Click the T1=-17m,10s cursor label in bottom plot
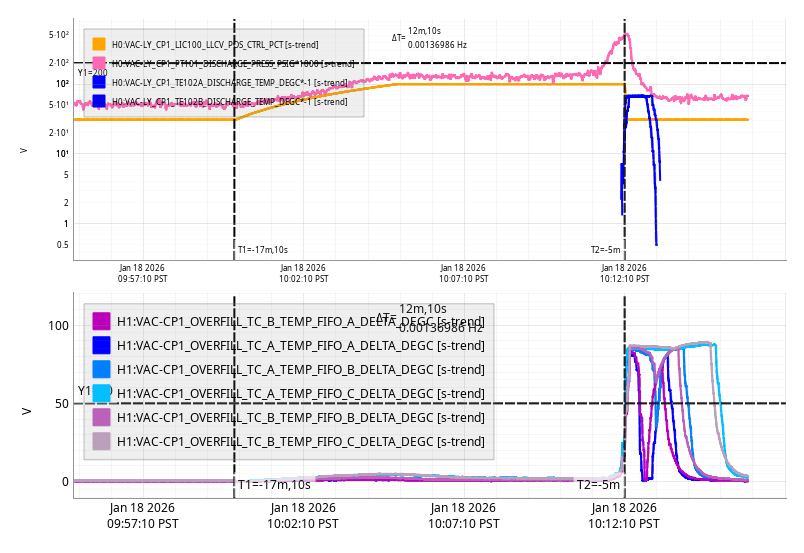This screenshot has width=804, height=553. [274, 485]
